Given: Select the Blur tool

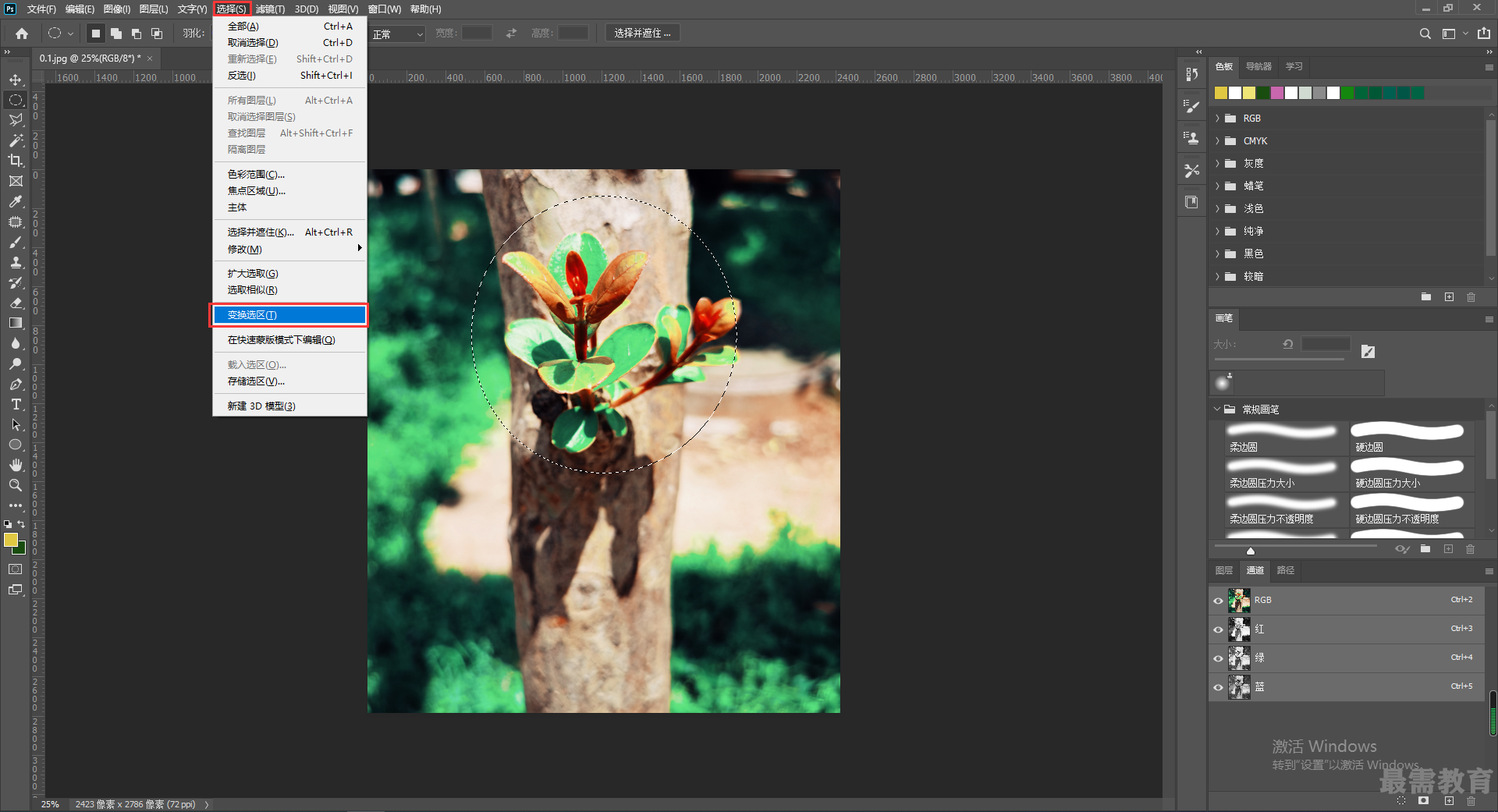Looking at the screenshot, I should click(x=16, y=343).
